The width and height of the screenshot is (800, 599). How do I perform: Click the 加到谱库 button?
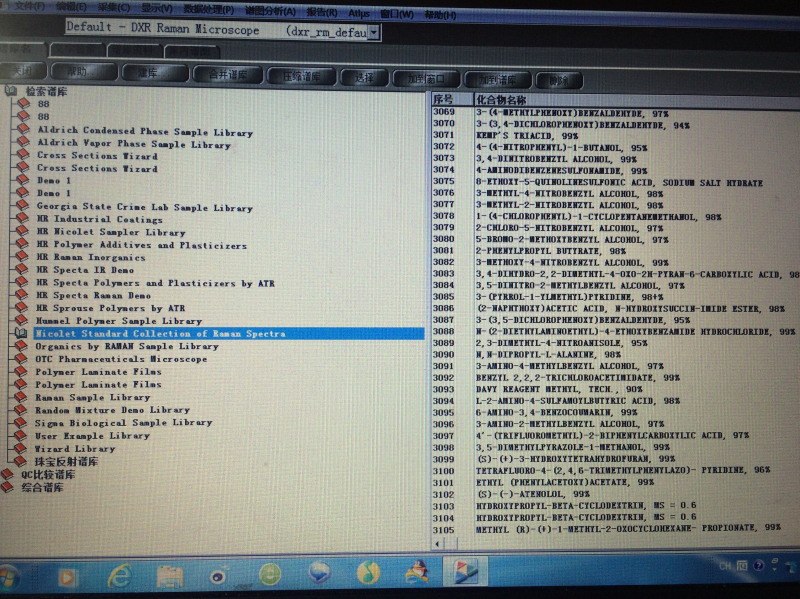tap(497, 80)
